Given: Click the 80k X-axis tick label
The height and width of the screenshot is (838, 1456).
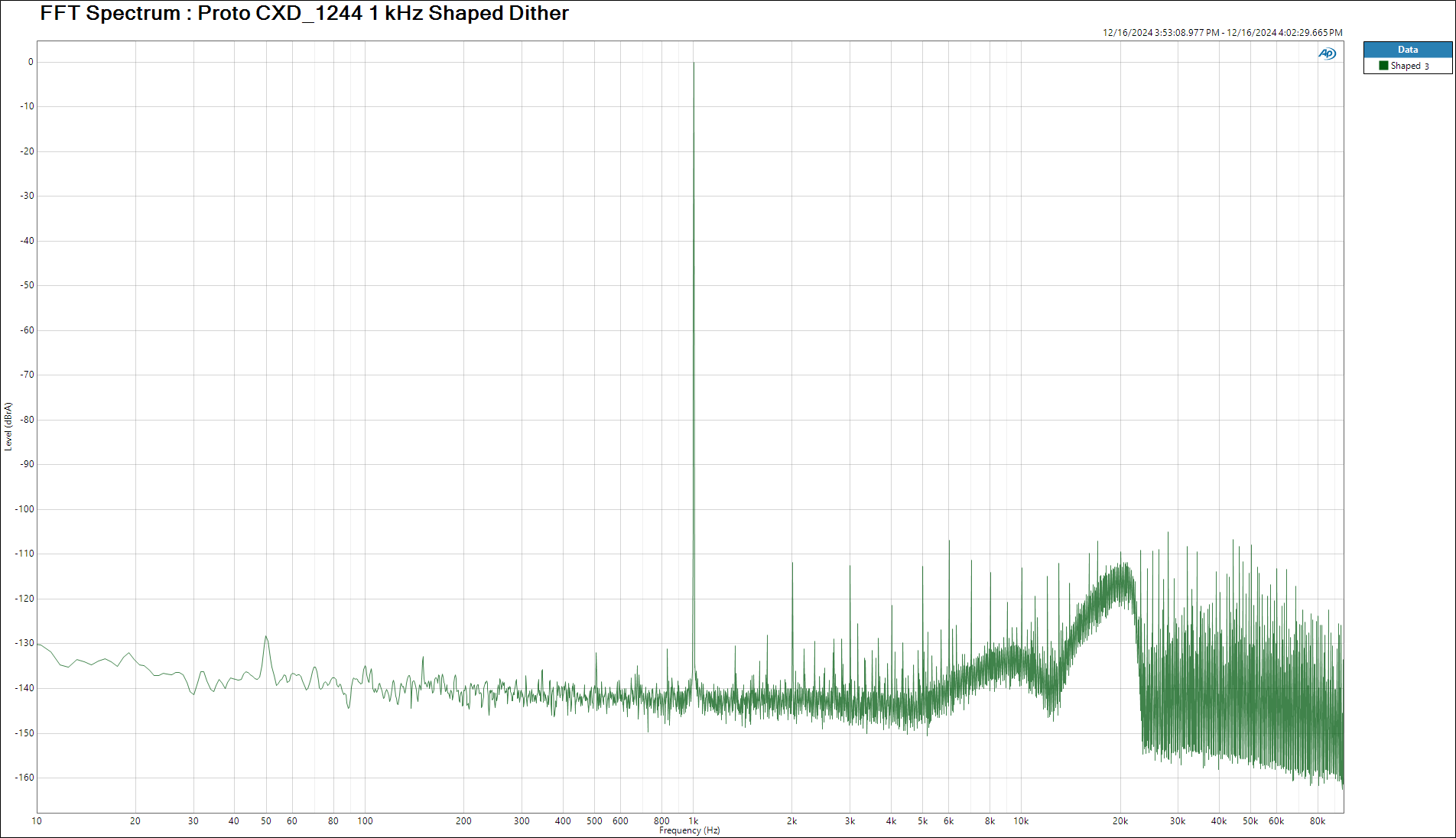Looking at the screenshot, I should pyautogui.click(x=1317, y=821).
